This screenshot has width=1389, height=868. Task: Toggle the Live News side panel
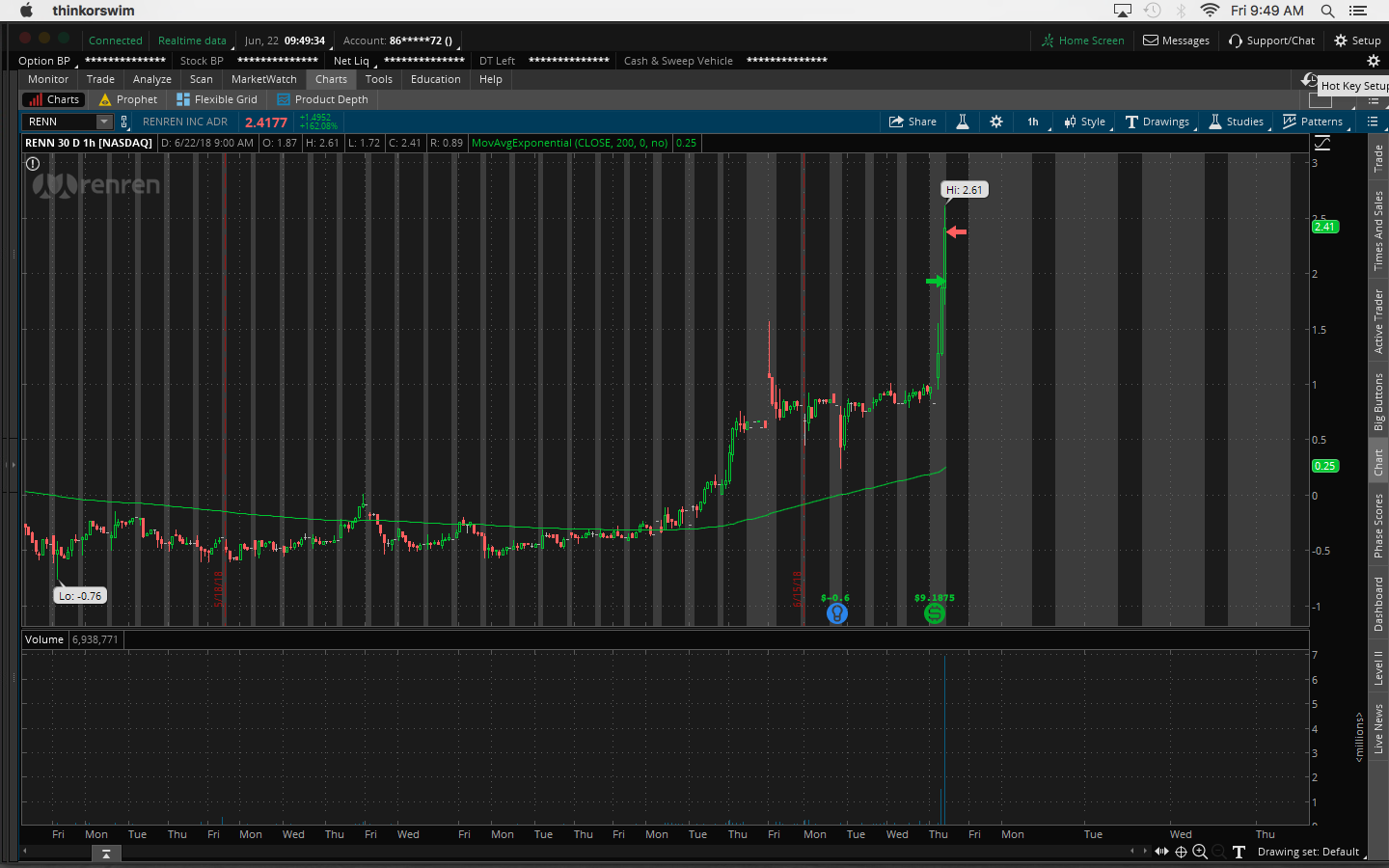coord(1378,729)
